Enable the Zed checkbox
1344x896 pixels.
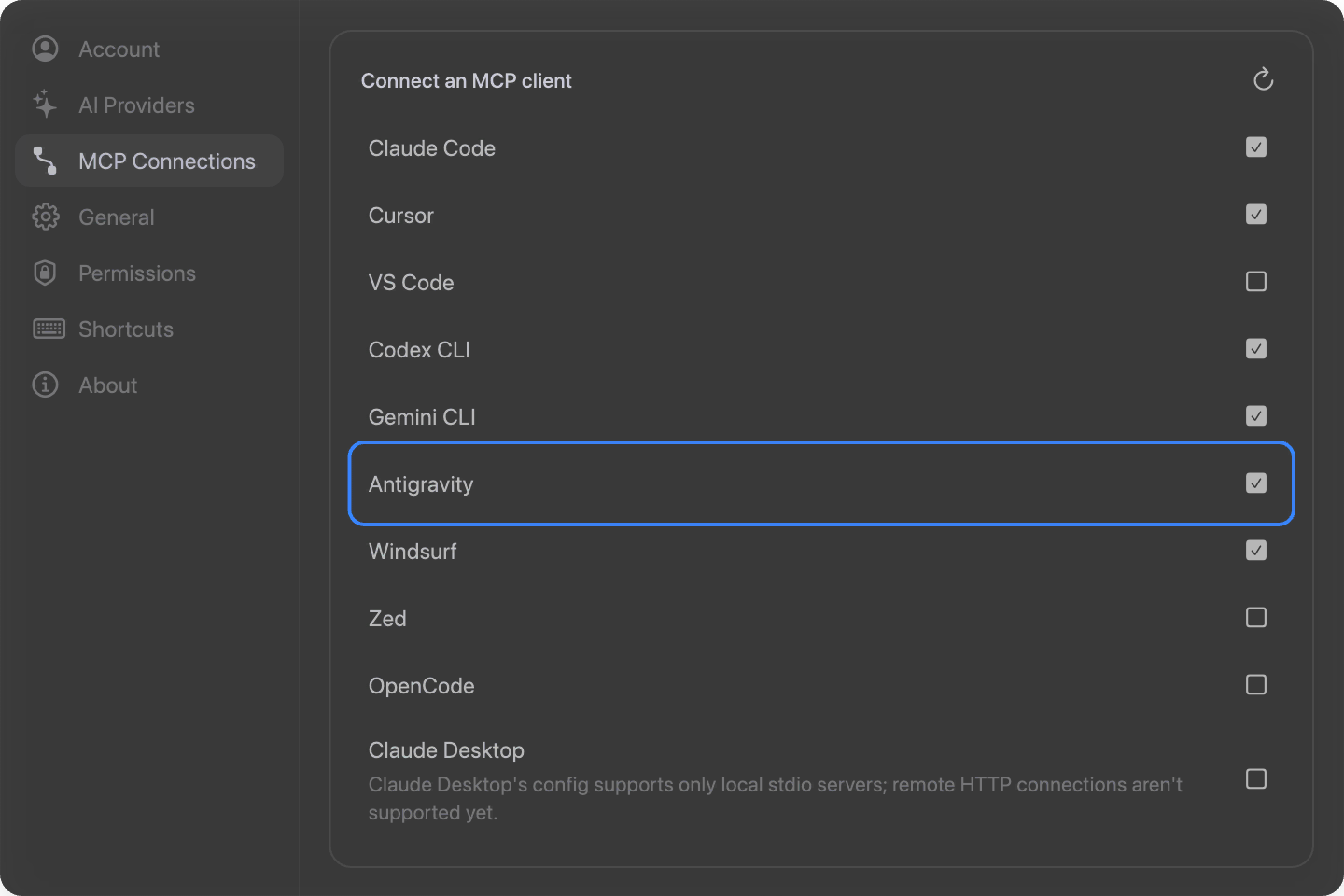[x=1256, y=618]
